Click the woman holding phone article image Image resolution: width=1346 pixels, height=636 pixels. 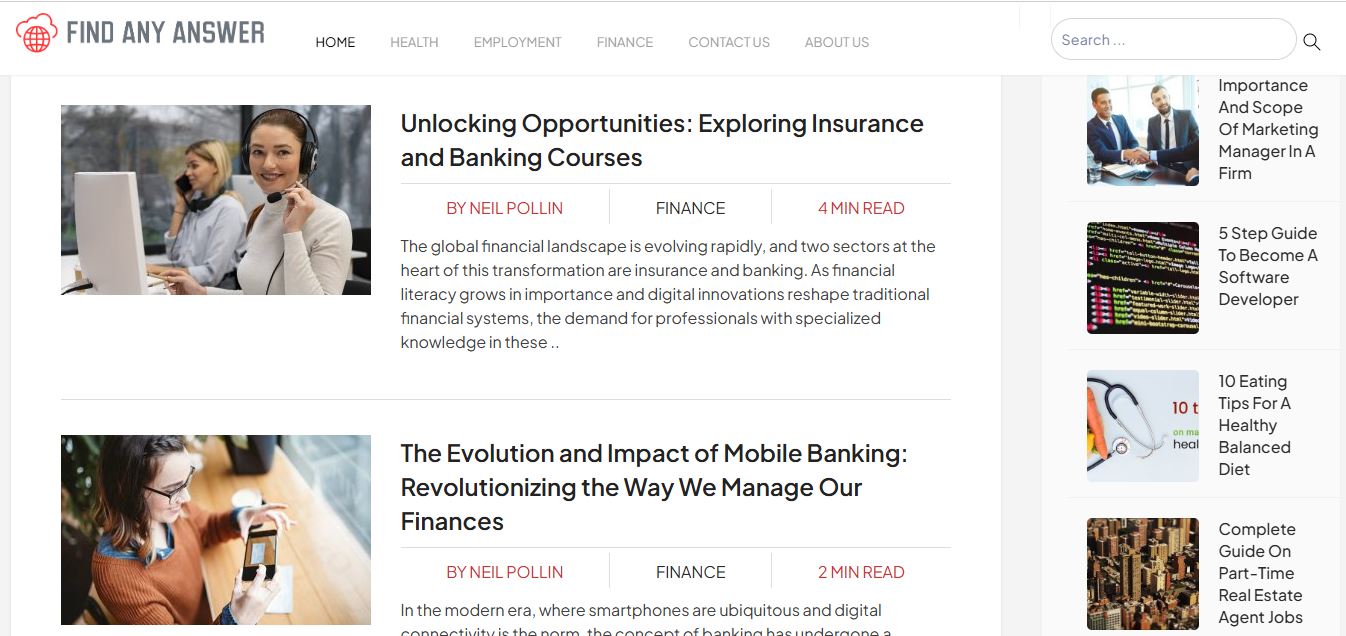coord(216,530)
